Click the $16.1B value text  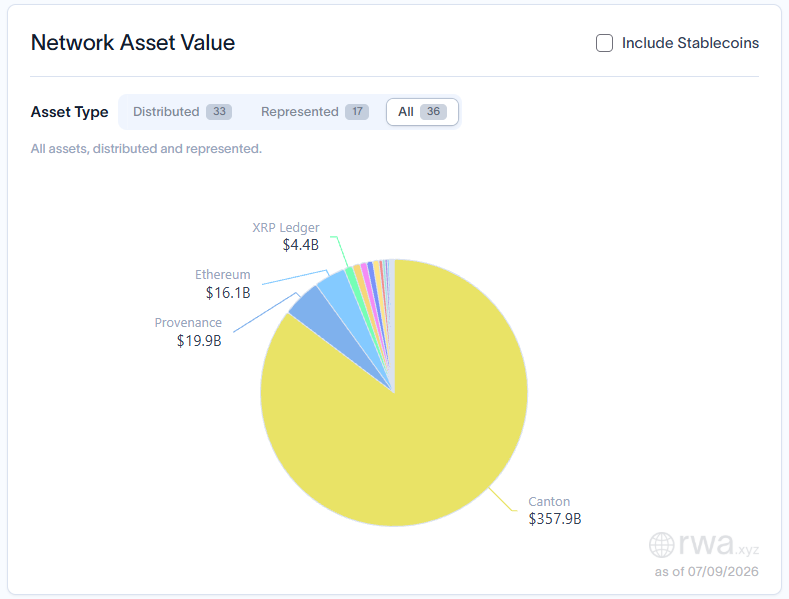coord(228,293)
